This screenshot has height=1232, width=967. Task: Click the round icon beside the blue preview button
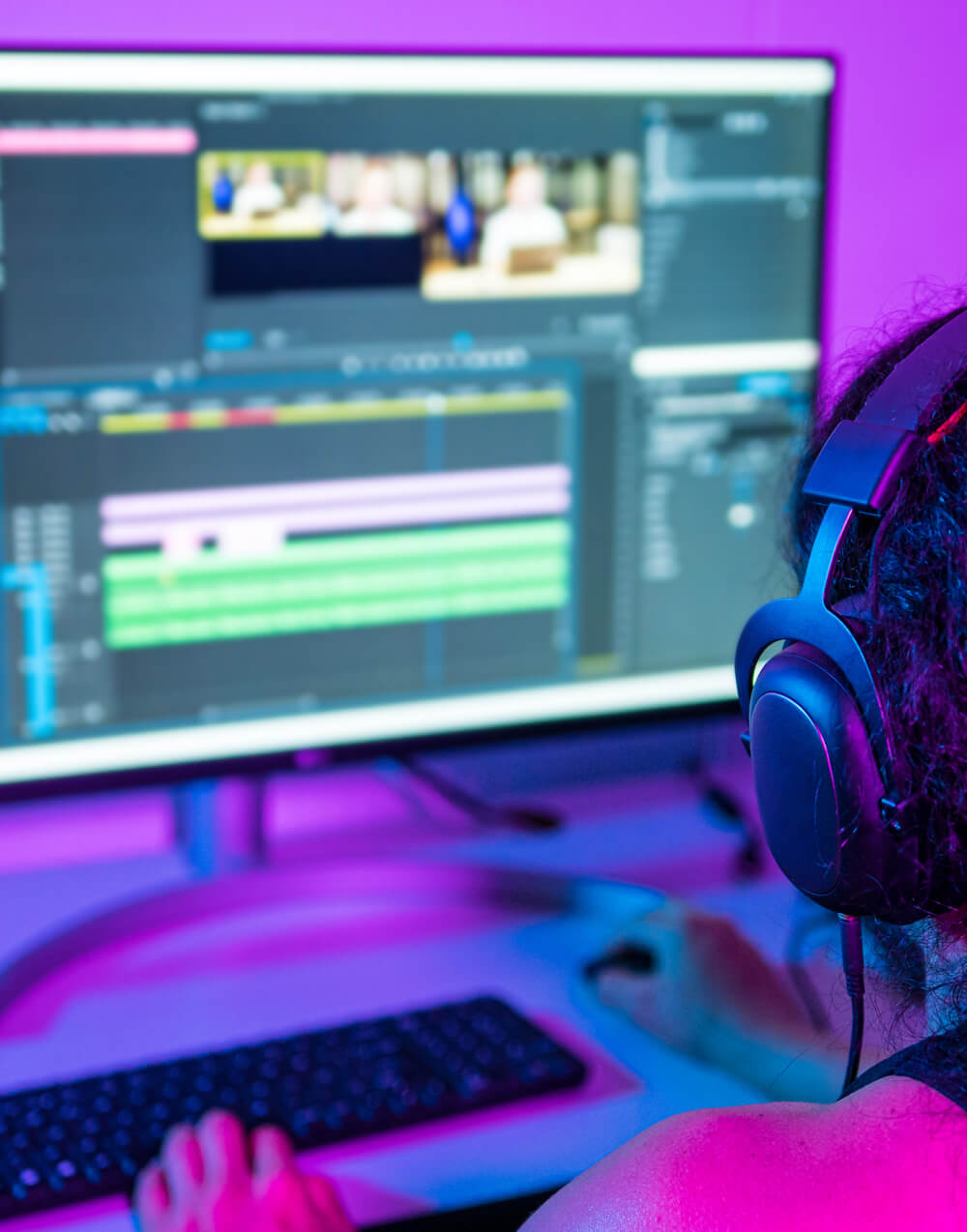click(x=275, y=339)
